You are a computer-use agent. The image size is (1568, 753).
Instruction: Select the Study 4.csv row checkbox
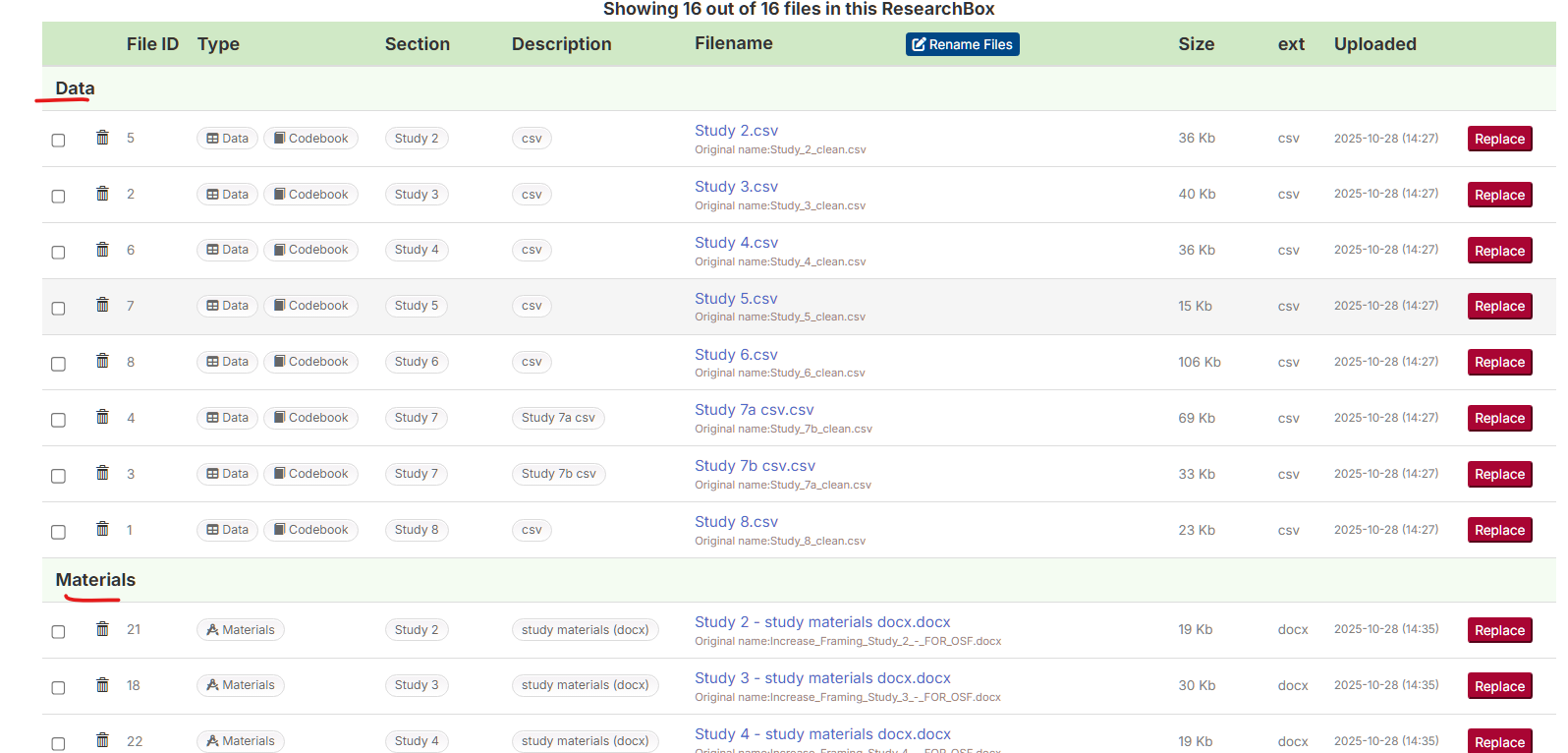[x=59, y=253]
